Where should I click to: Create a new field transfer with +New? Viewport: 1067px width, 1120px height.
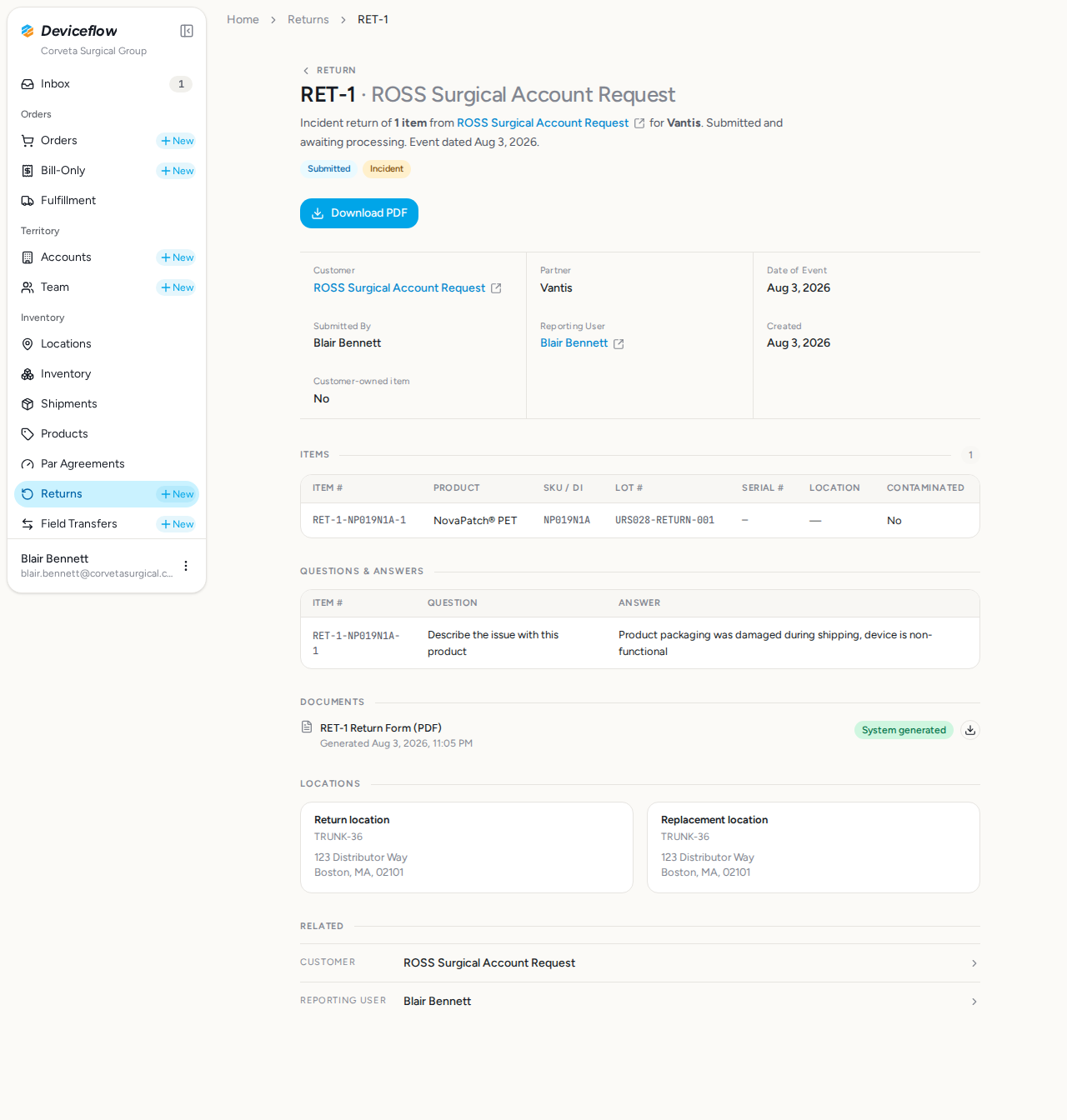(x=177, y=524)
